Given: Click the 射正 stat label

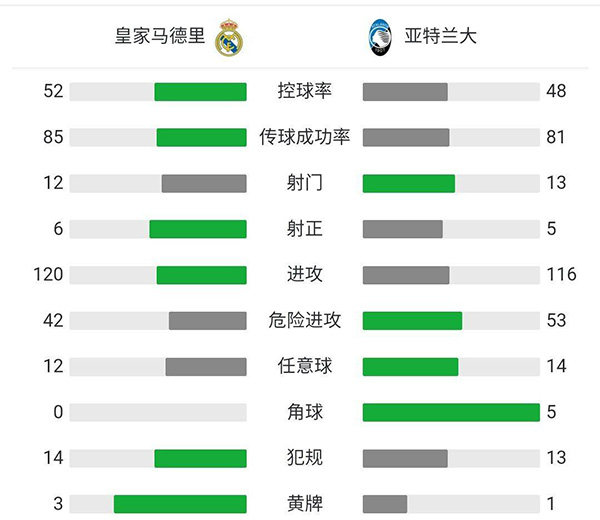Looking at the screenshot, I should (304, 229).
